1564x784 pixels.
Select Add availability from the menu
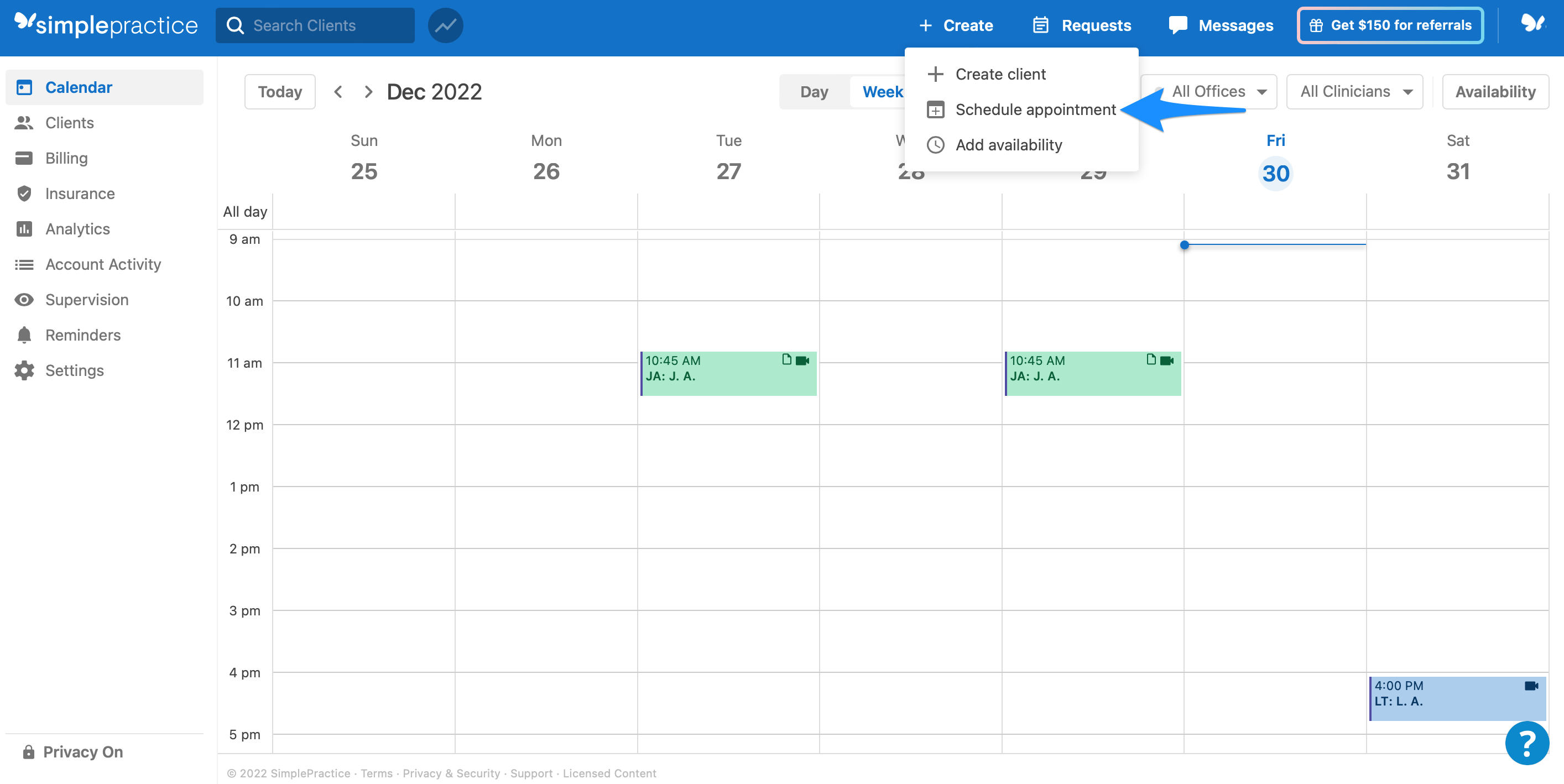point(1009,144)
